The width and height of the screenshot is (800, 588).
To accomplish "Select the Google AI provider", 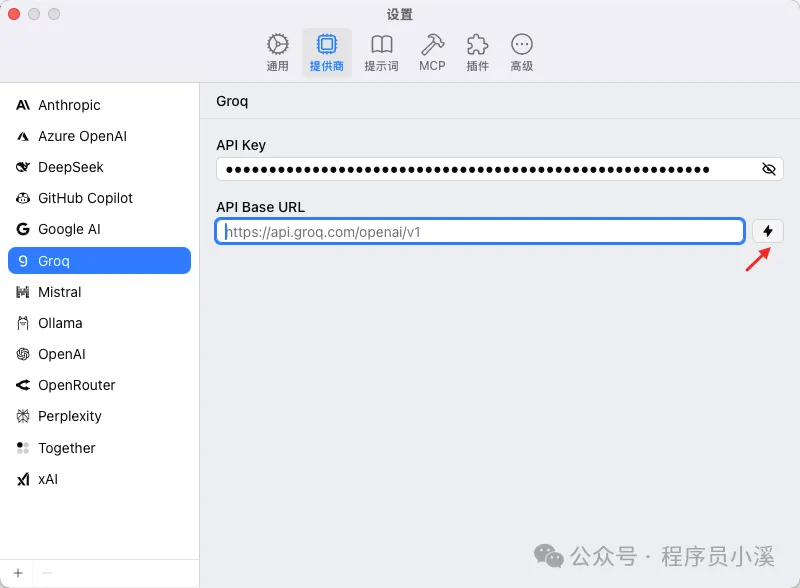I will [x=99, y=229].
